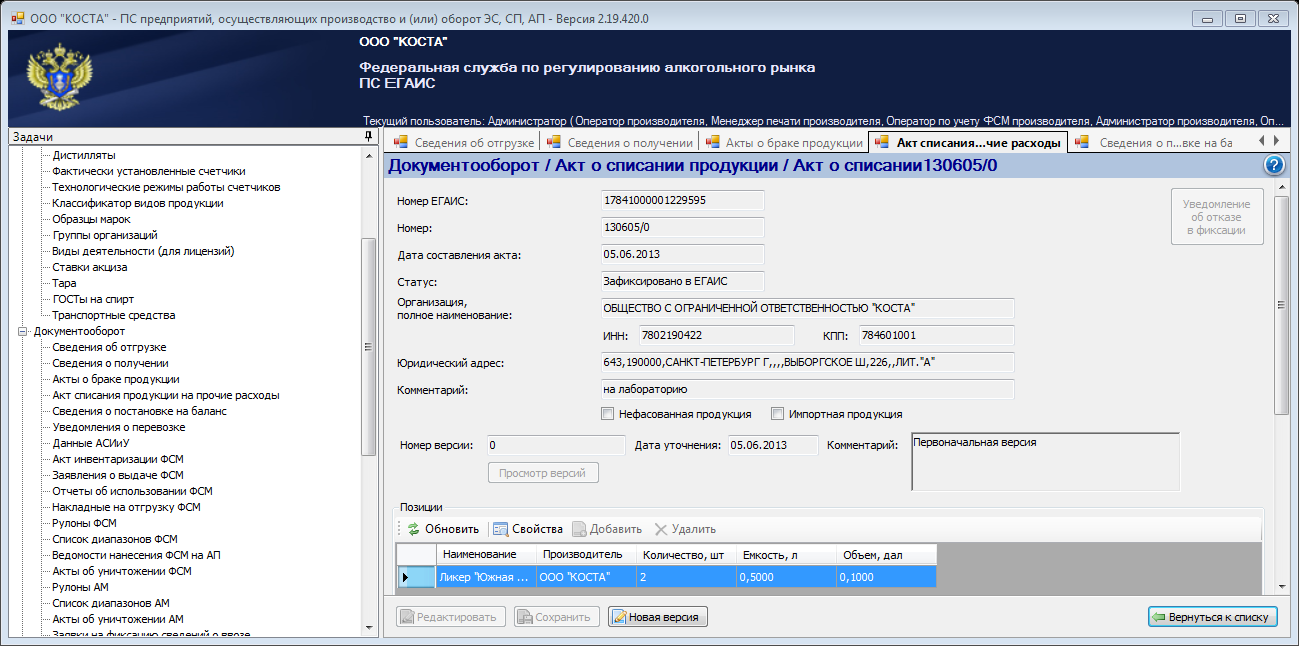Open Заявления о выдаче ФСМ tree item
Image resolution: width=1299 pixels, height=646 pixels.
[118, 475]
